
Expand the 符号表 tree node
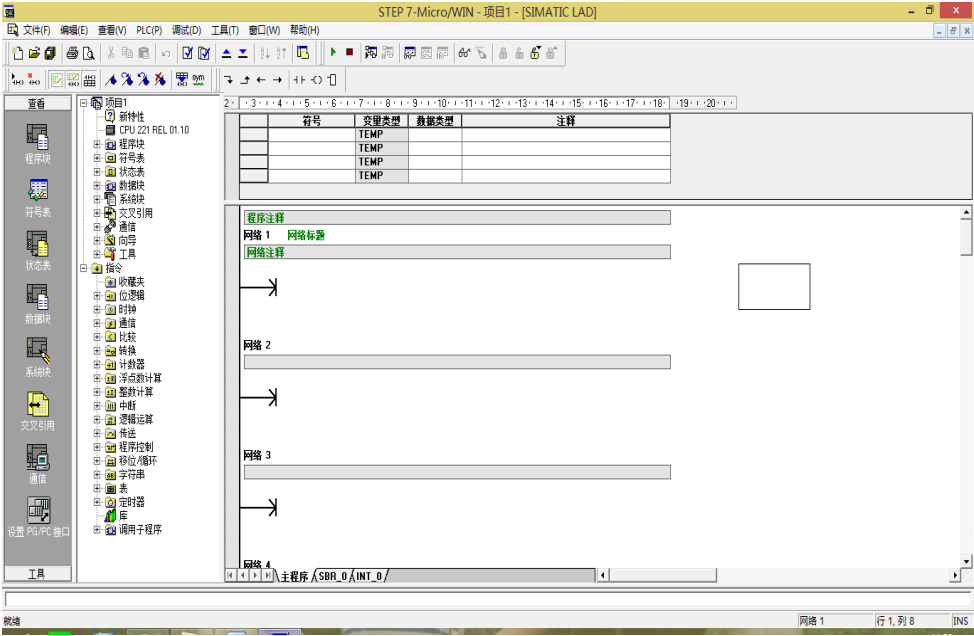click(x=97, y=158)
